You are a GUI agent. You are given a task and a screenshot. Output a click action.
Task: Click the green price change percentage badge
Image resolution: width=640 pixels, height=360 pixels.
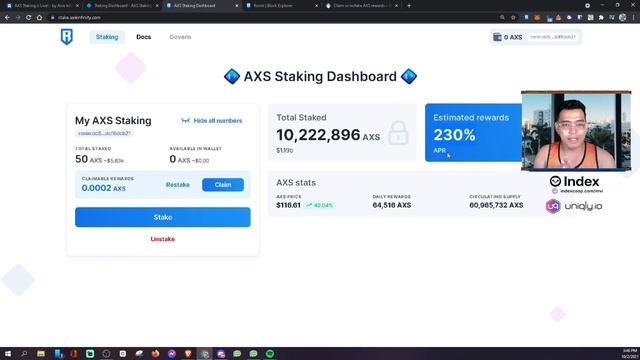coord(320,205)
